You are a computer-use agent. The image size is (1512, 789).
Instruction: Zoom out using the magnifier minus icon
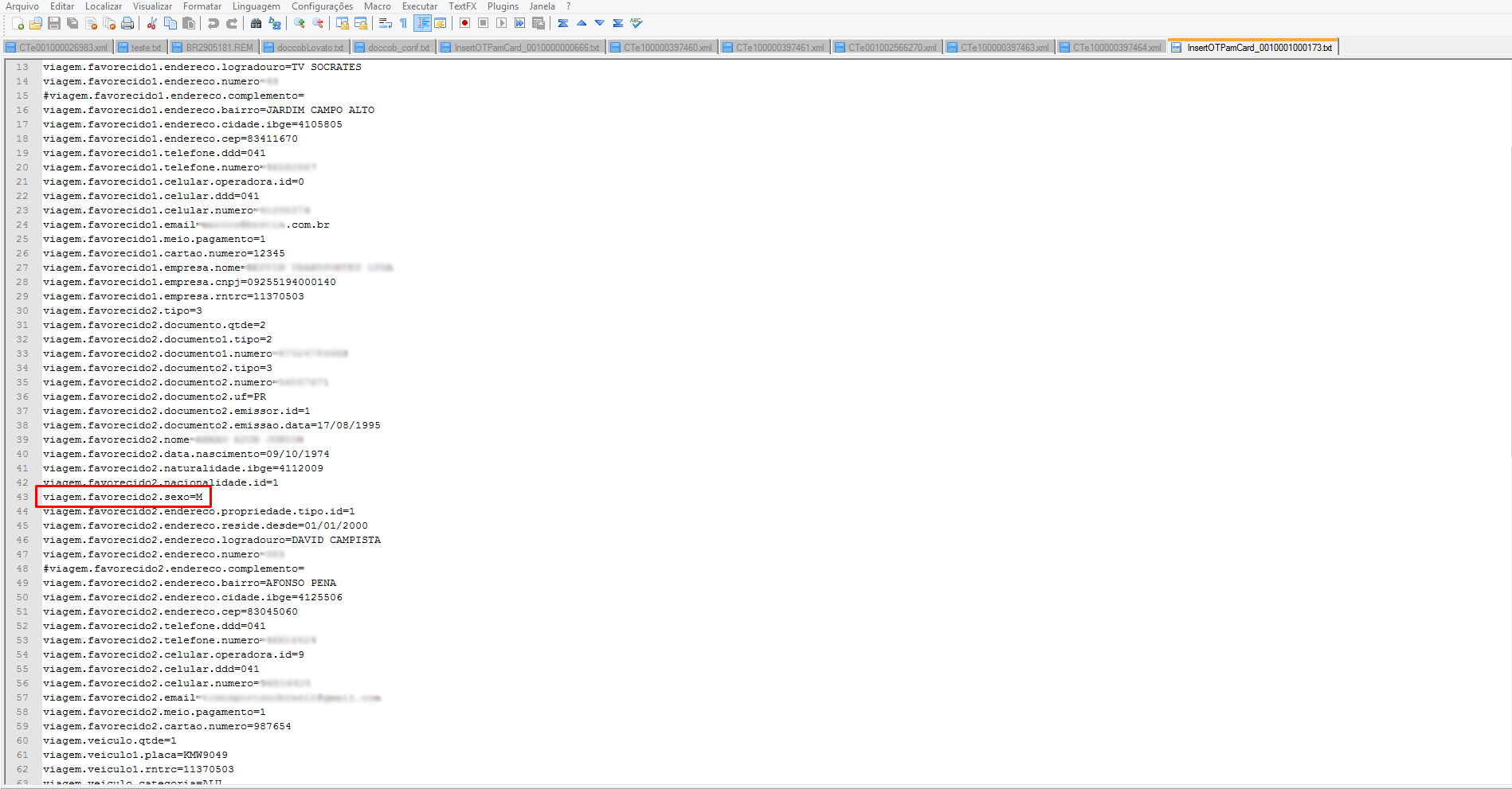coord(317,24)
